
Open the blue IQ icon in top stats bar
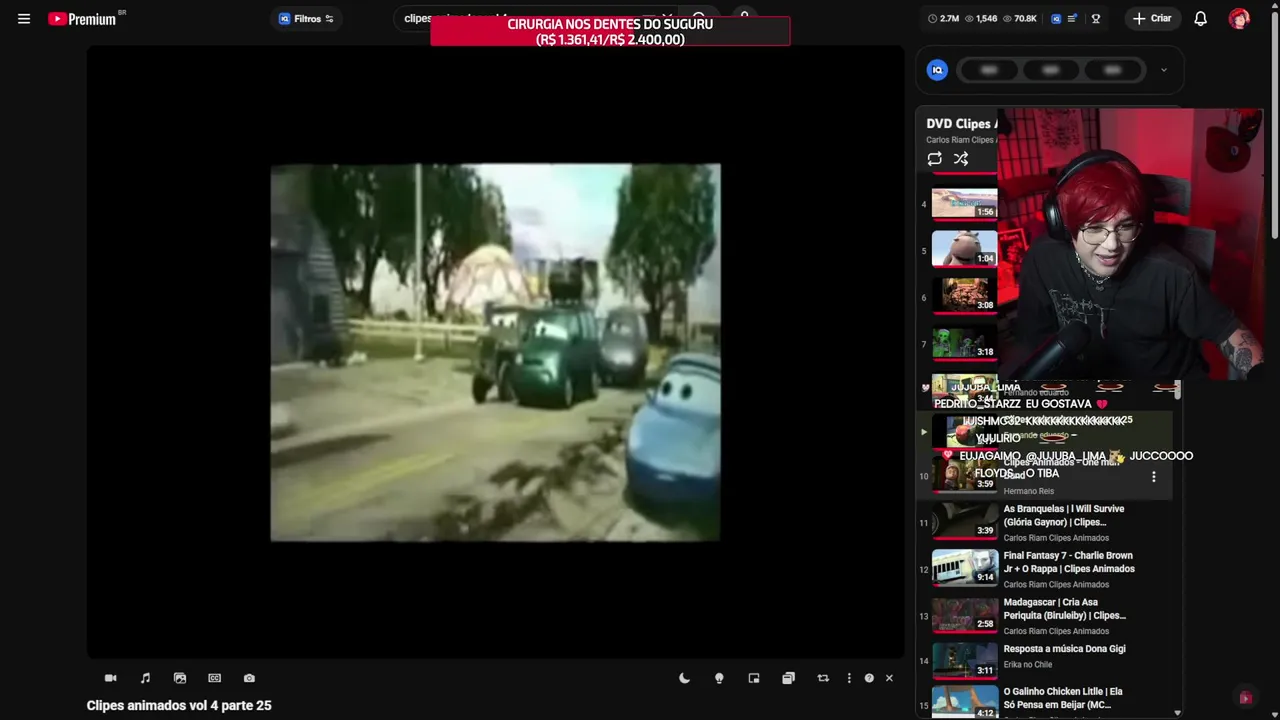pos(1056,19)
